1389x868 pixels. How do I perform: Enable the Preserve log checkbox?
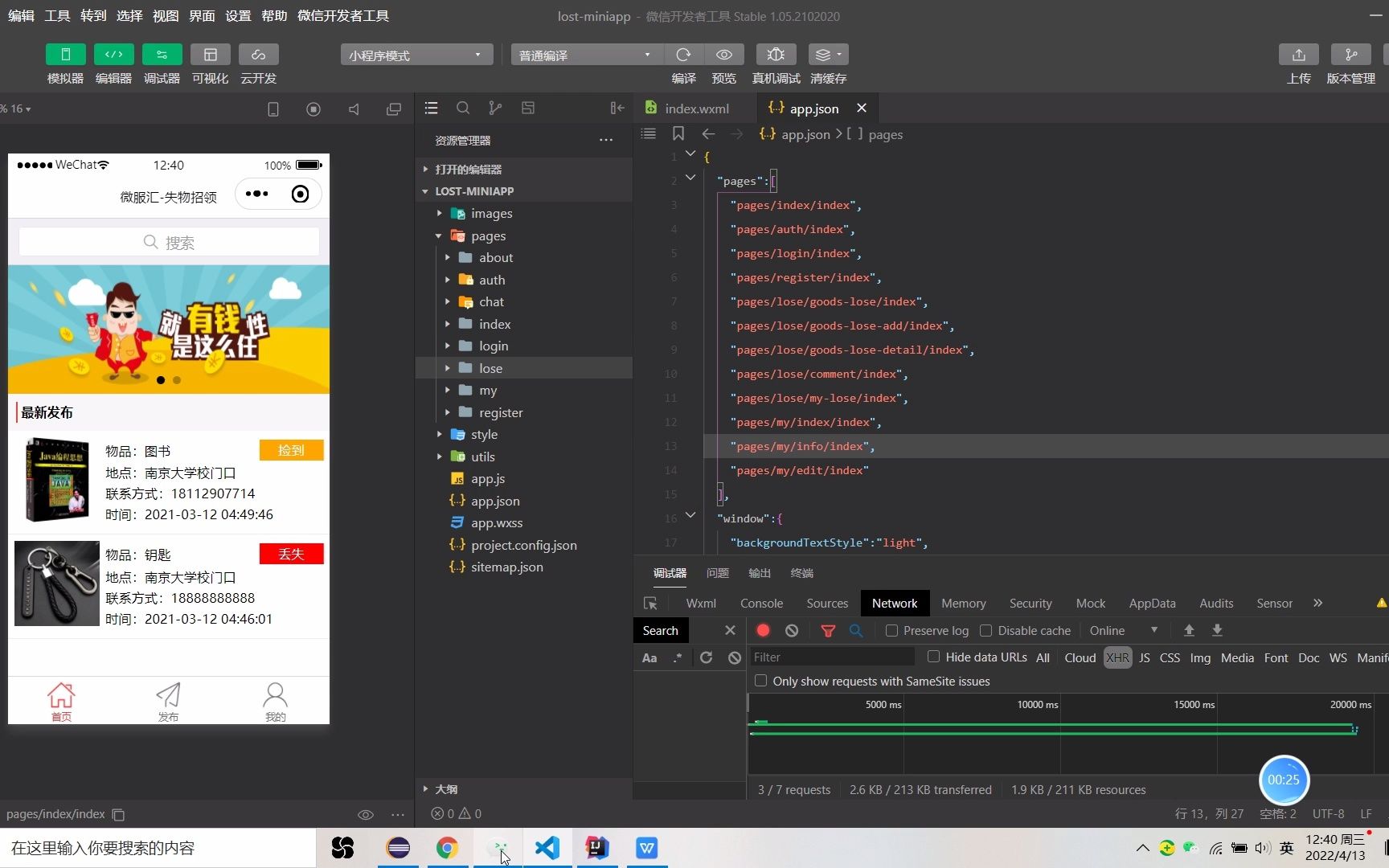[x=891, y=630]
